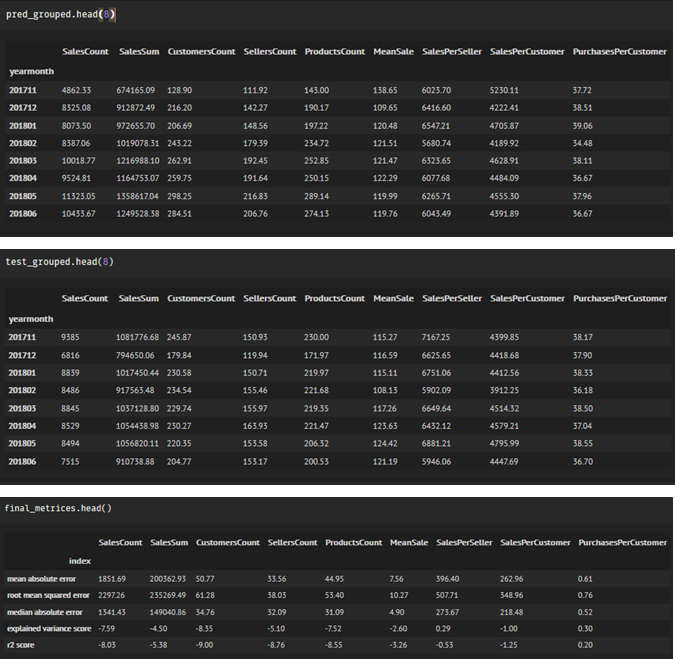Select the 36.70 PurchasesPerCustomer cell
The height and width of the screenshot is (659, 675).
pyautogui.click(x=582, y=461)
